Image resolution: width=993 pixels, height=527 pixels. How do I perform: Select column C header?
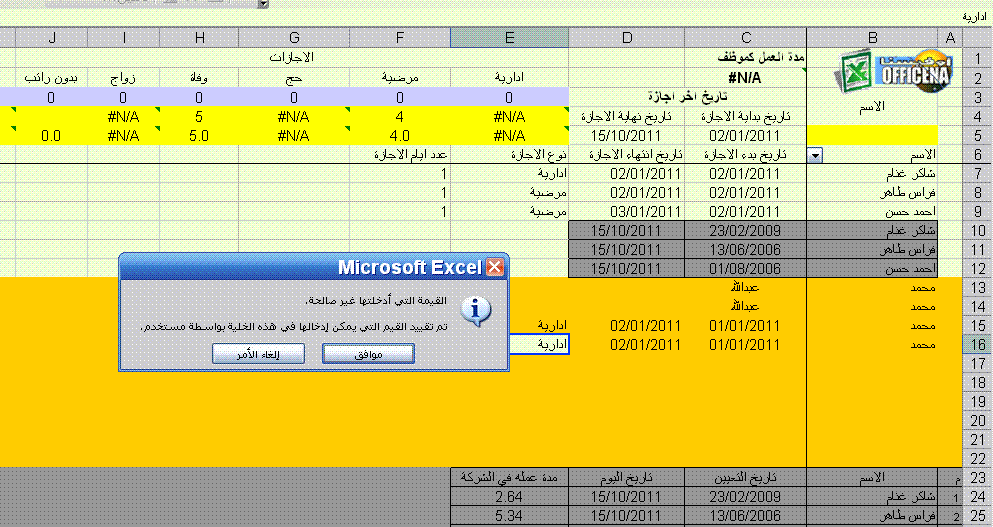(745, 37)
